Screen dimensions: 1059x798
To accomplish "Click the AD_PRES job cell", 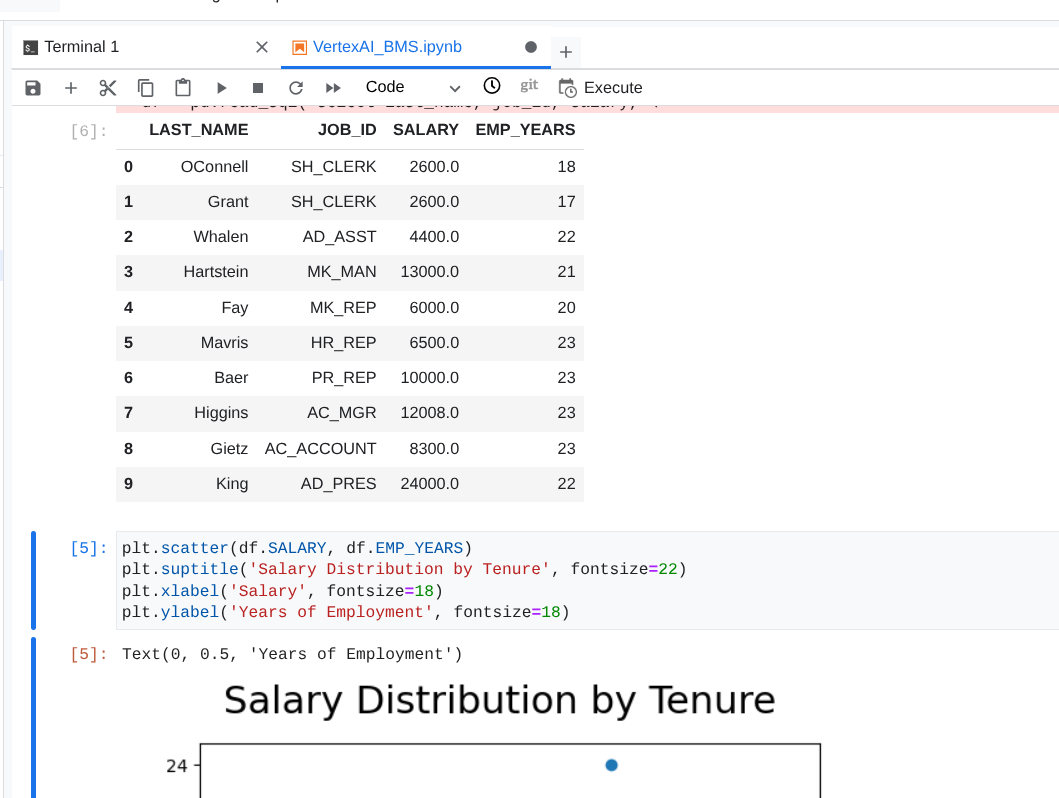I will [338, 484].
